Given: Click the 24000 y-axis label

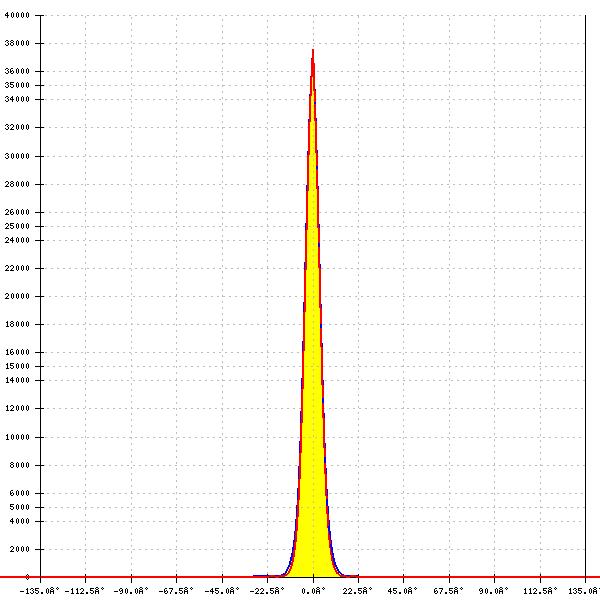Looking at the screenshot, I should point(17,240).
